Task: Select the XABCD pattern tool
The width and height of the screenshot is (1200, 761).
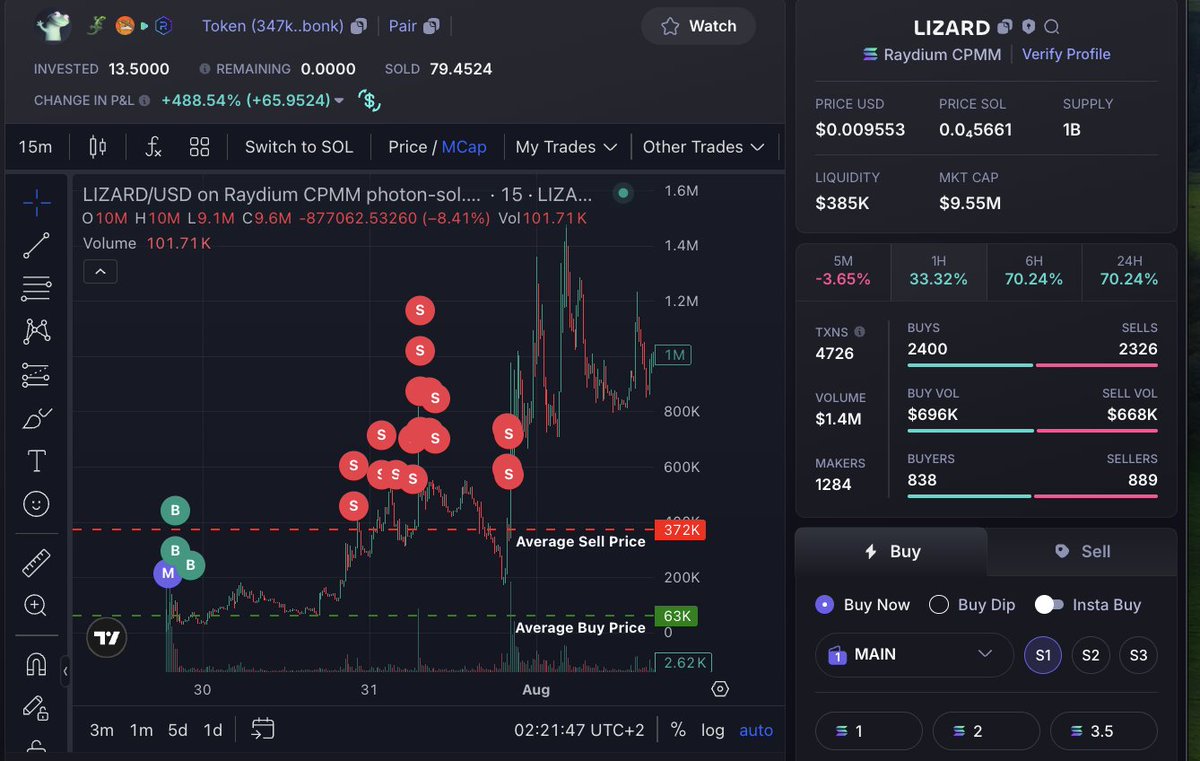Action: pos(36,331)
